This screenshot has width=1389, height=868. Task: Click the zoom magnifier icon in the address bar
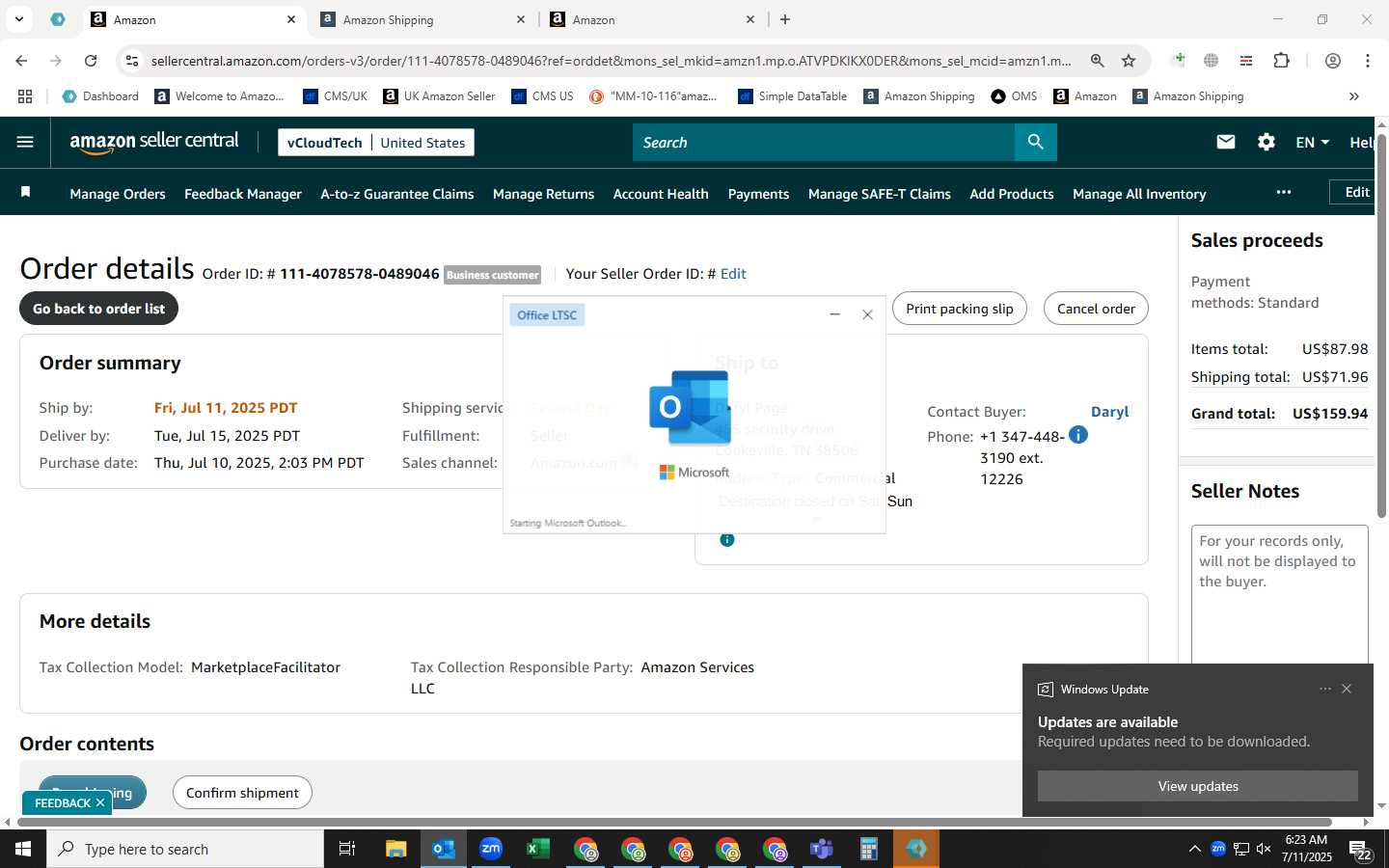click(x=1098, y=61)
